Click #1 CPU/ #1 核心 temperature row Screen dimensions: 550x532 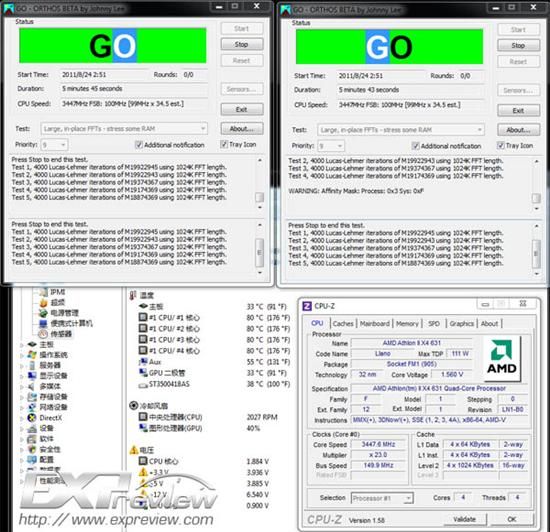click(x=215, y=318)
